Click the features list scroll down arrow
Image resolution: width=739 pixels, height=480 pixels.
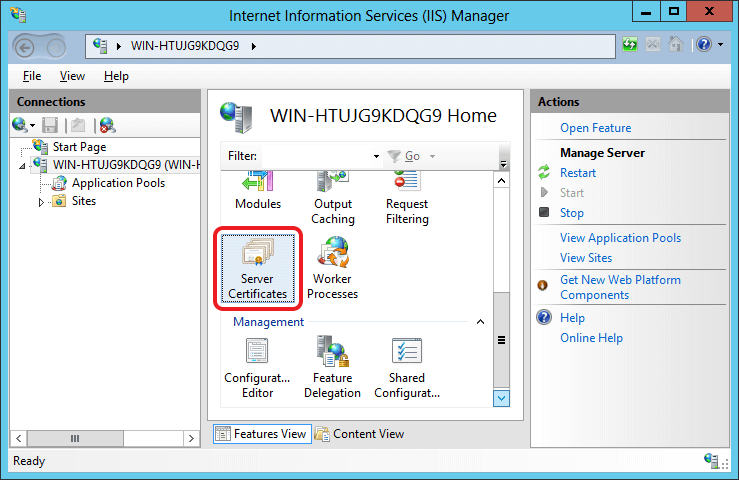coord(501,398)
